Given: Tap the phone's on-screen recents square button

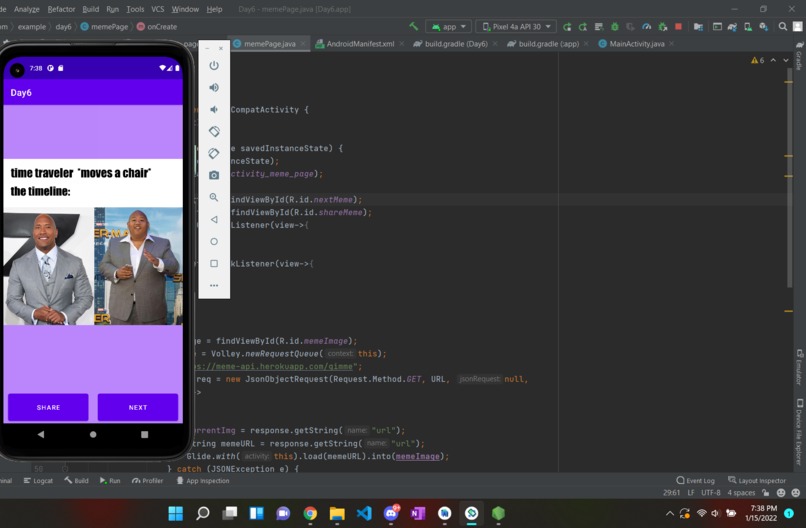Looking at the screenshot, I should tap(144, 434).
